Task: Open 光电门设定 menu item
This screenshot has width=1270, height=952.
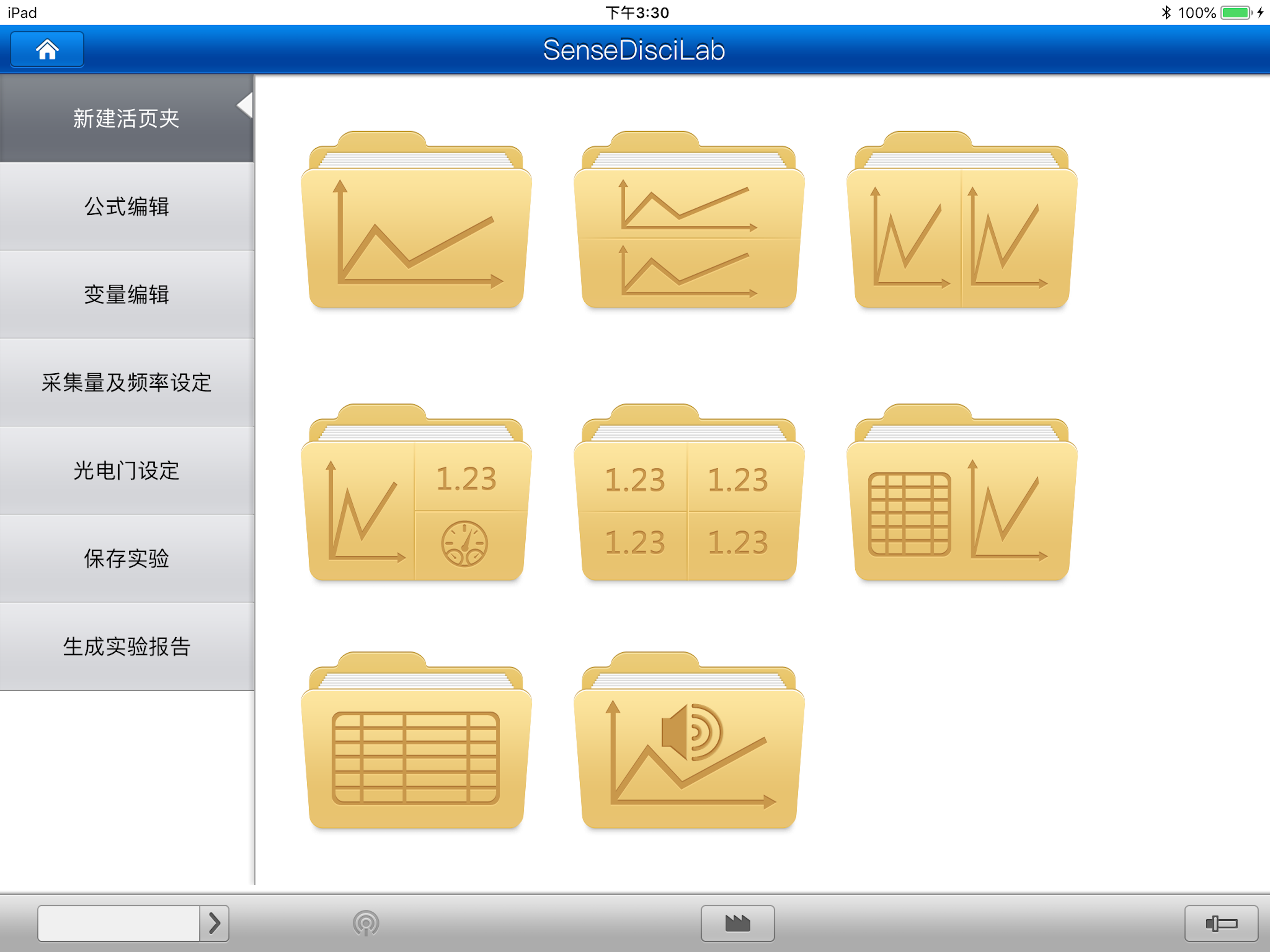Action: [127, 470]
